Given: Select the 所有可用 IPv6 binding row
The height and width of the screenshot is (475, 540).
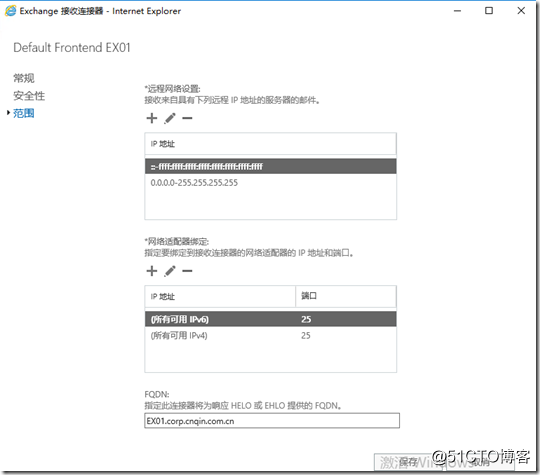Looking at the screenshot, I should pos(271,319).
